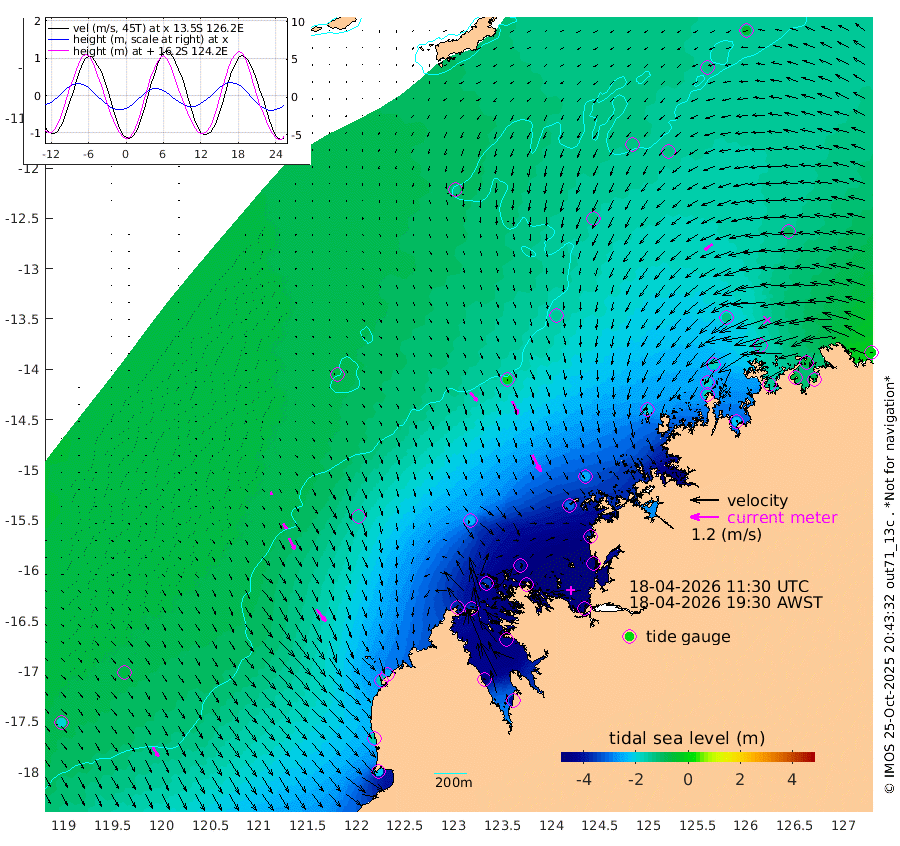Click the '18-04-2026 11:30 UTC' timestamp
This screenshot has height=846, width=900.
pyautogui.click(x=719, y=587)
